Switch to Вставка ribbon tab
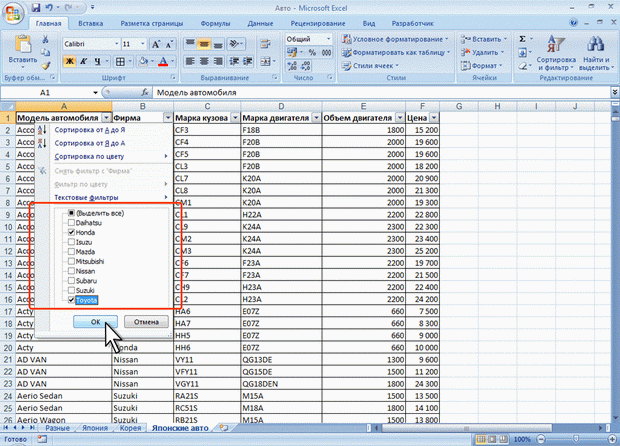The width and height of the screenshot is (620, 446). pos(91,23)
